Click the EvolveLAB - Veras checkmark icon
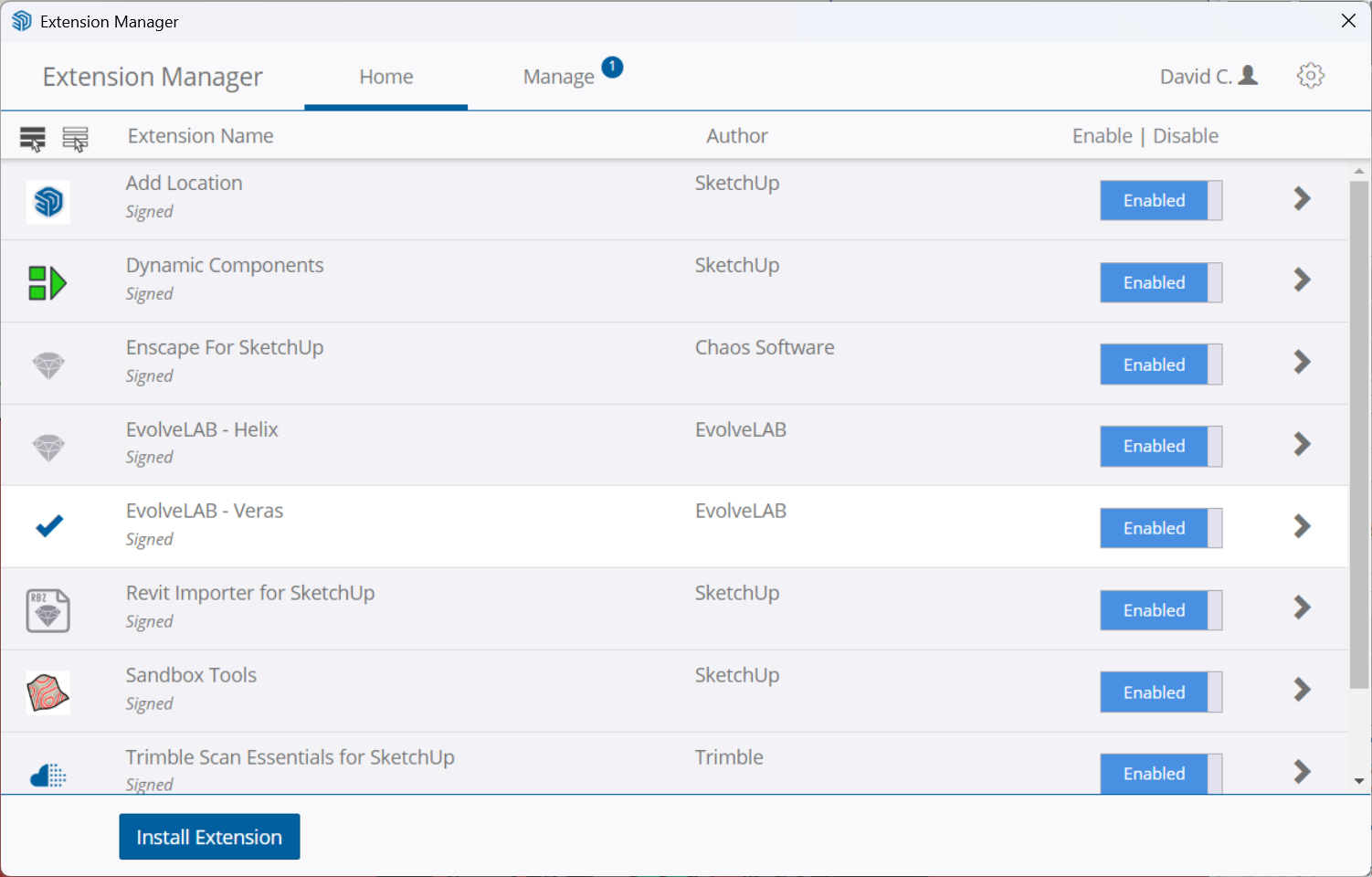1372x877 pixels. [49, 526]
